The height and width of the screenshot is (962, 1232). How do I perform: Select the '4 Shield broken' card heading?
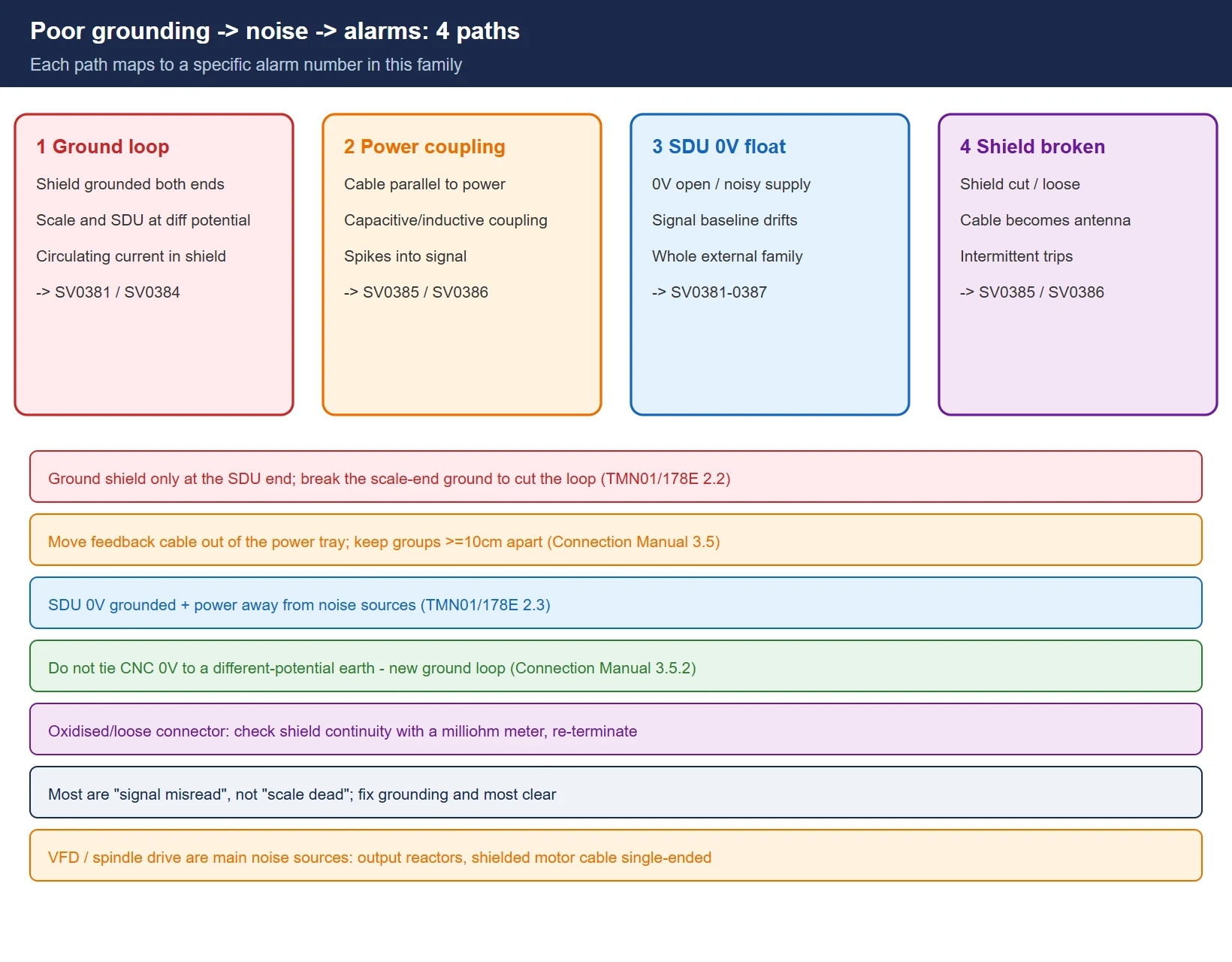click(1032, 147)
